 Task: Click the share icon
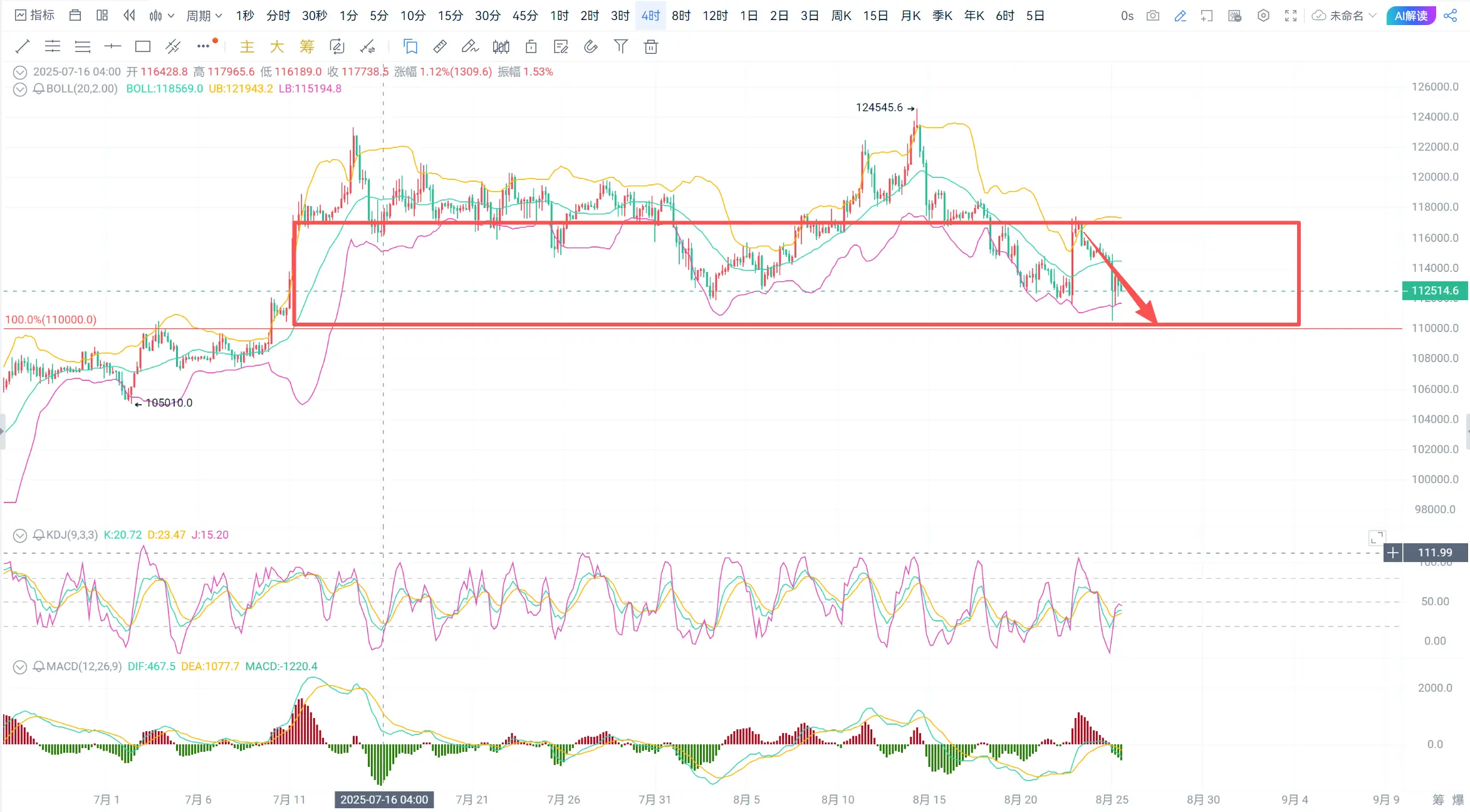(x=1451, y=16)
